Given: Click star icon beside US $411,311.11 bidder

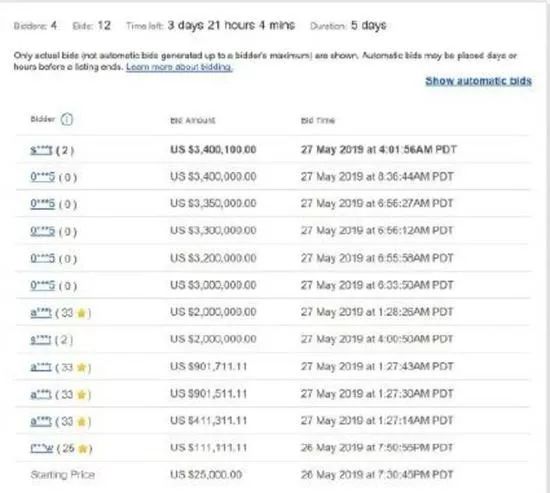Looking at the screenshot, I should click(81, 421).
